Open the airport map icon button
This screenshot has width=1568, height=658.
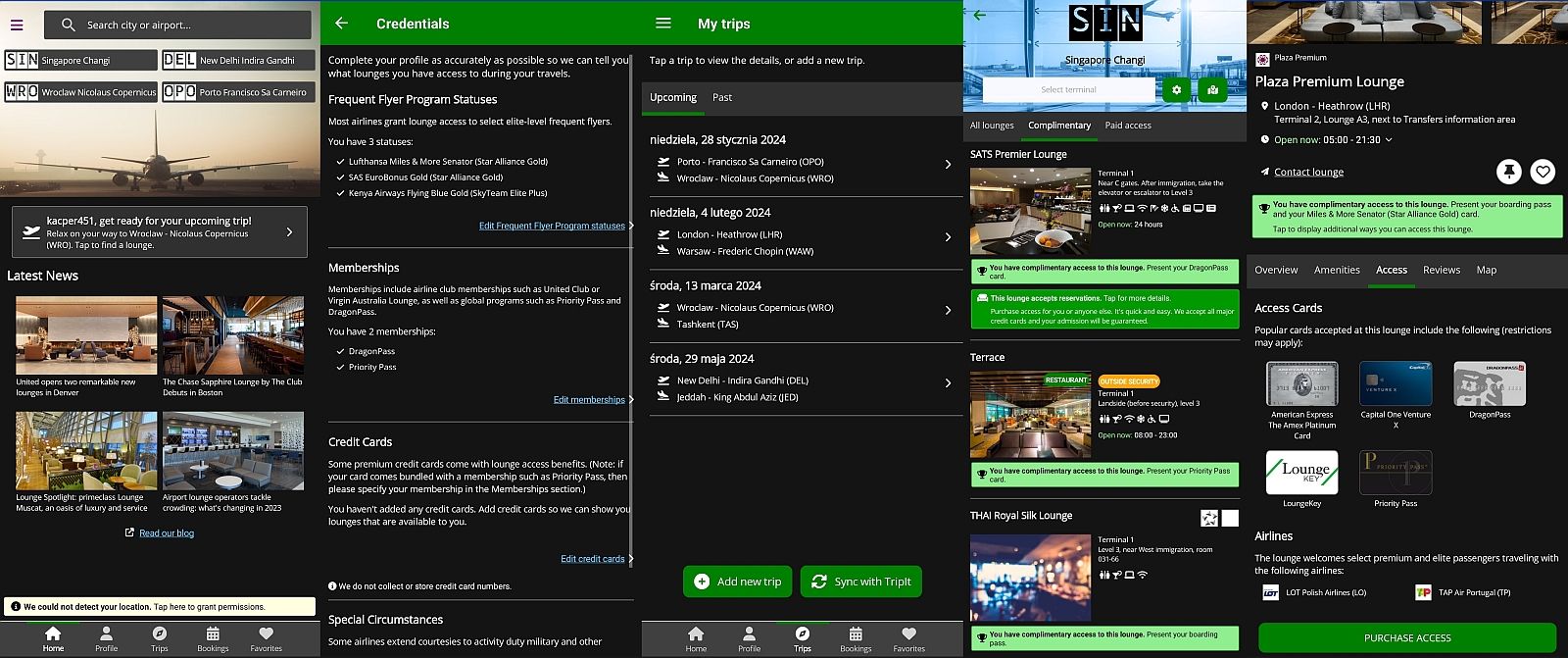pos(1212,89)
